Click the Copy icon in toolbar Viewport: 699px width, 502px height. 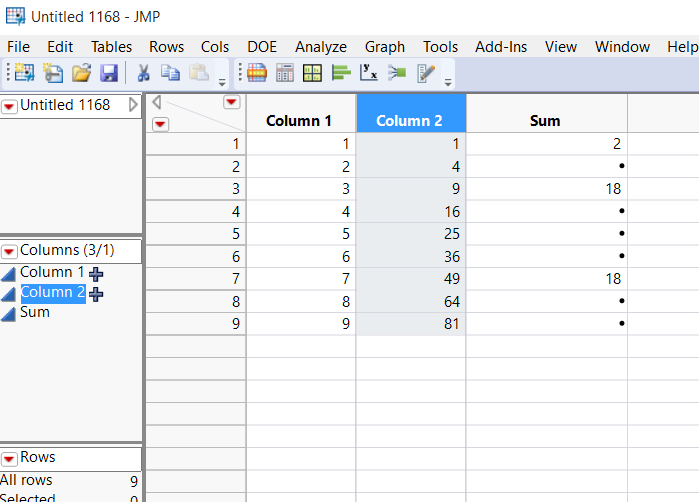click(x=170, y=73)
